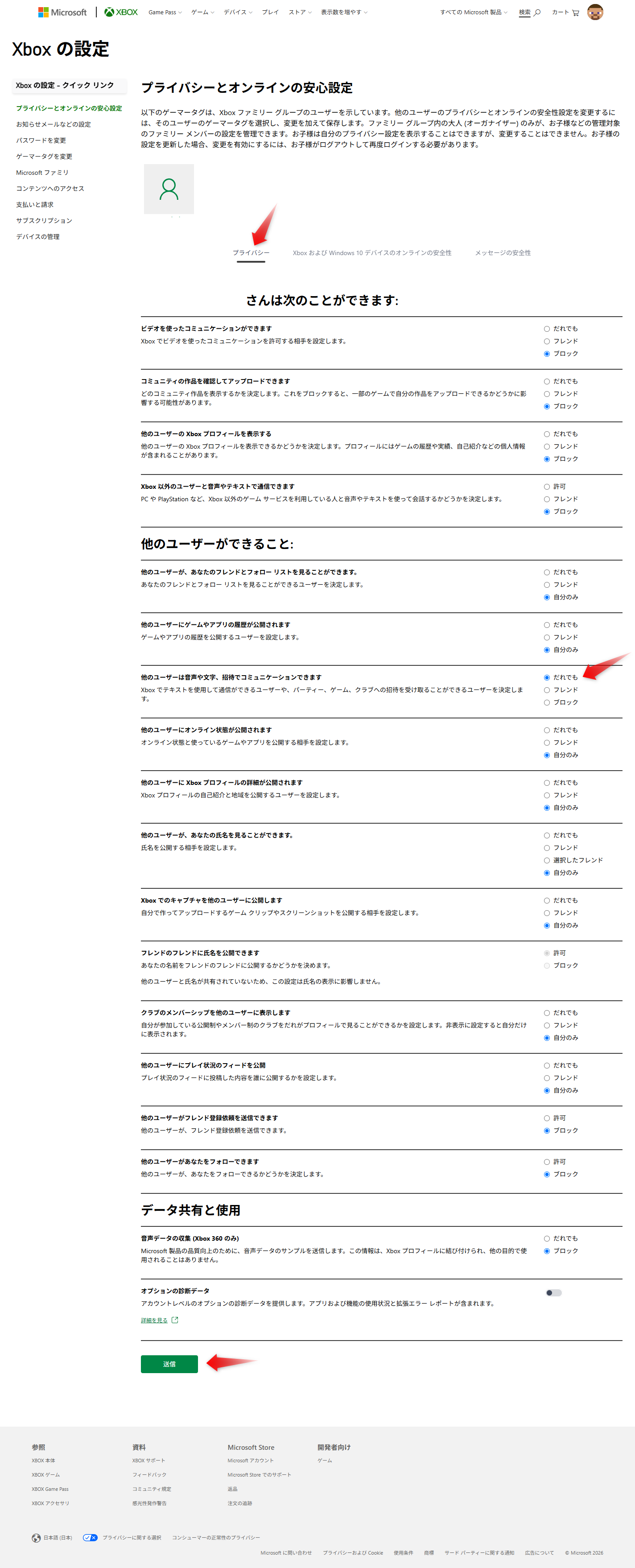The image size is (635, 1568).
Task: Open 感光性発作警告 footer link
Action: (x=149, y=1503)
